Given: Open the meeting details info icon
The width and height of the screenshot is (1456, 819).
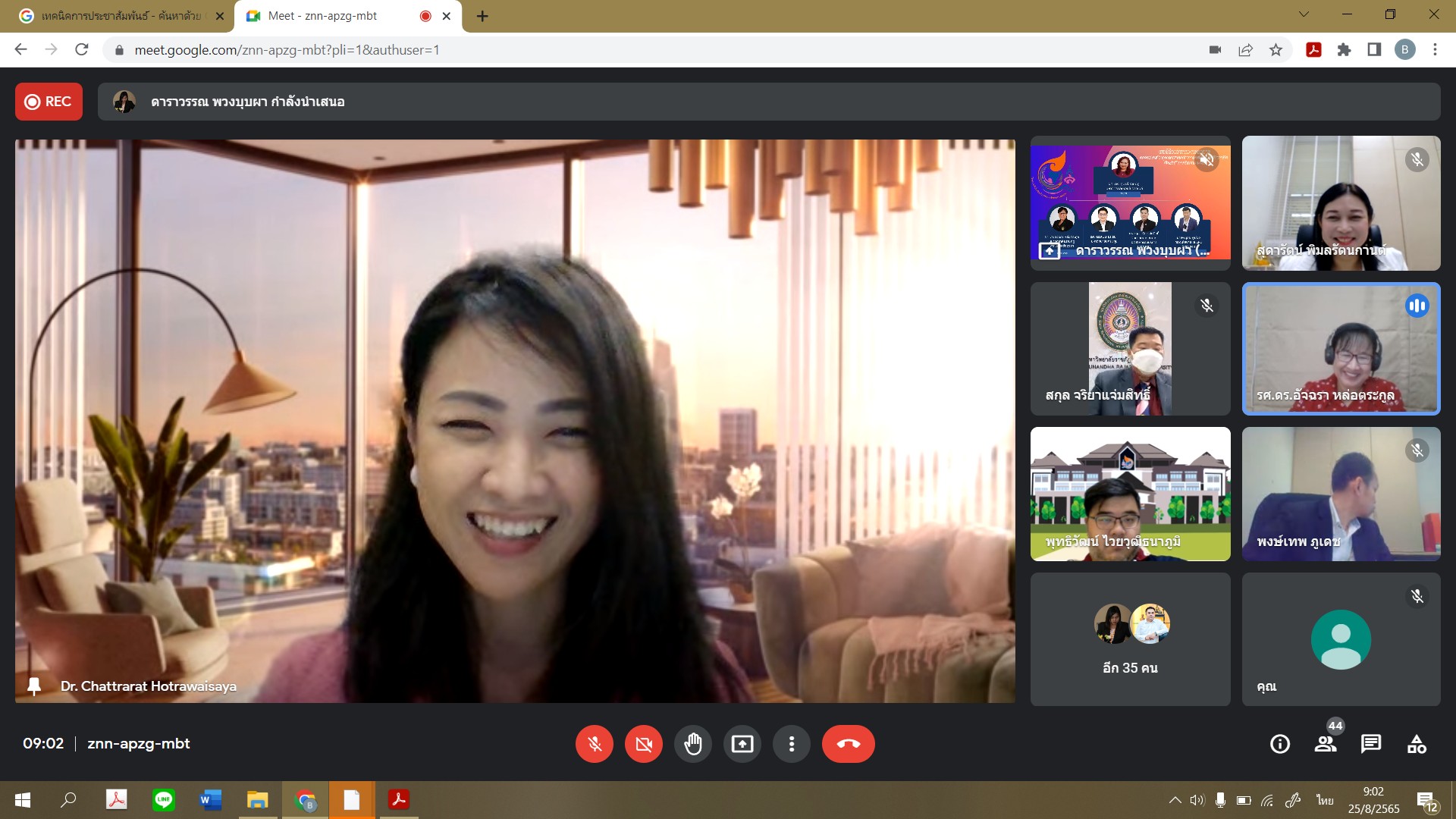Looking at the screenshot, I should click(1279, 744).
